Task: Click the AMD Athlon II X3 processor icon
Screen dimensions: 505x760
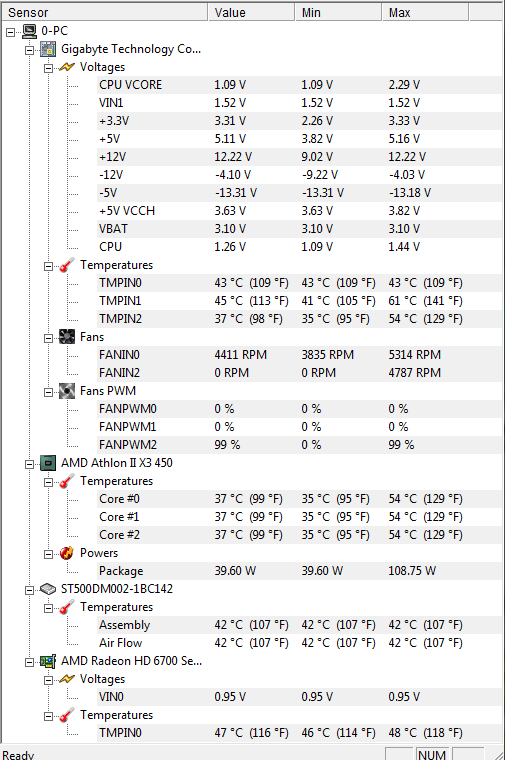Action: pos(48,463)
